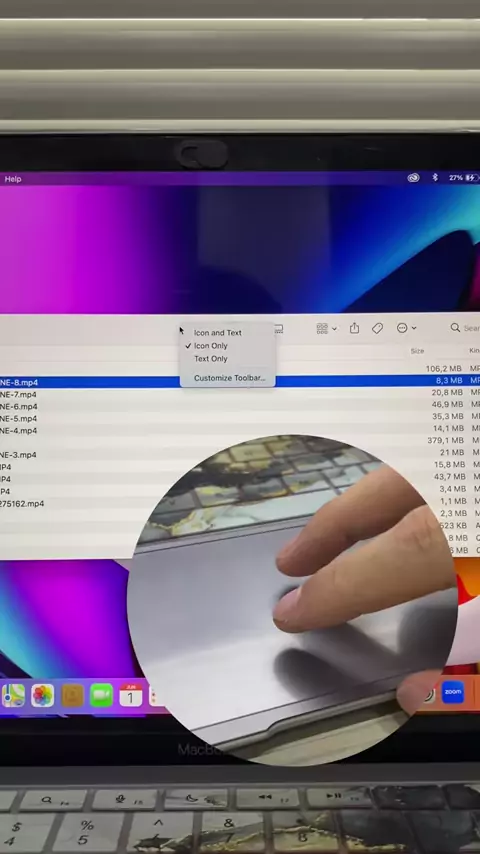Open the Help menu in menu bar

click(13, 179)
